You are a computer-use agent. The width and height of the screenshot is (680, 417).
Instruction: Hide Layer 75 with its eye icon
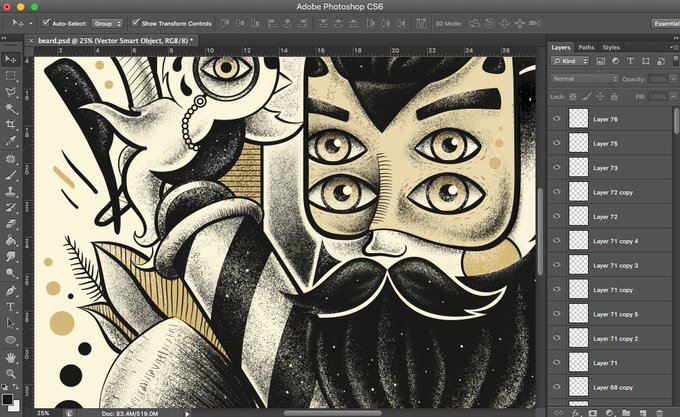tap(557, 143)
